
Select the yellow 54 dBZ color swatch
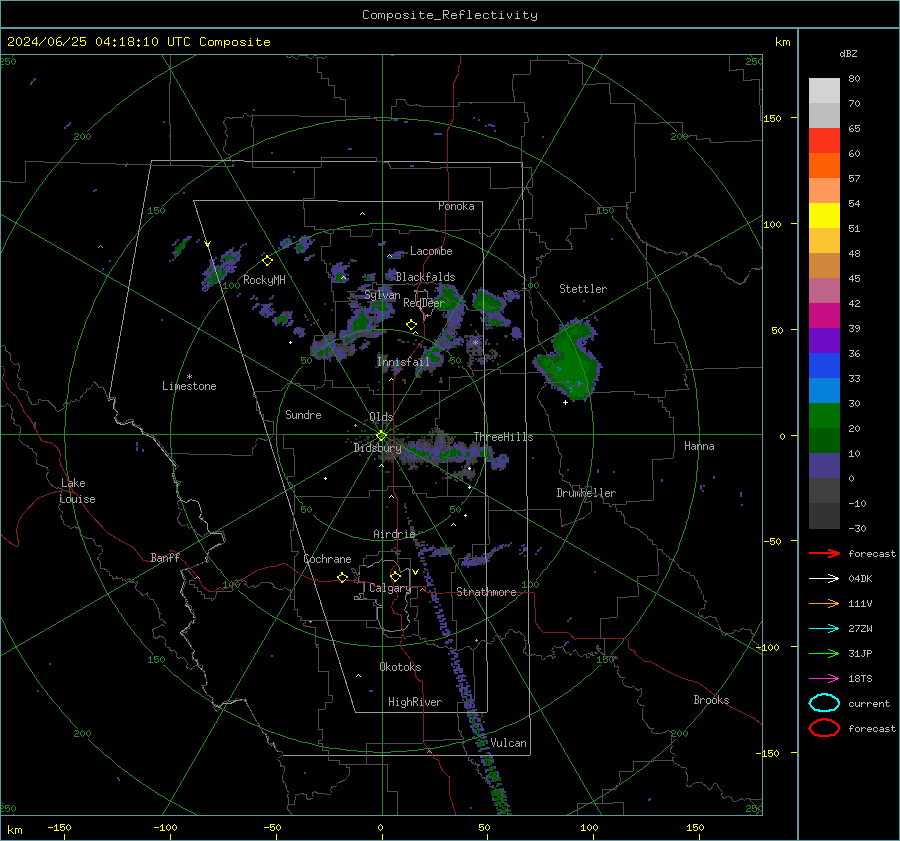824,216
